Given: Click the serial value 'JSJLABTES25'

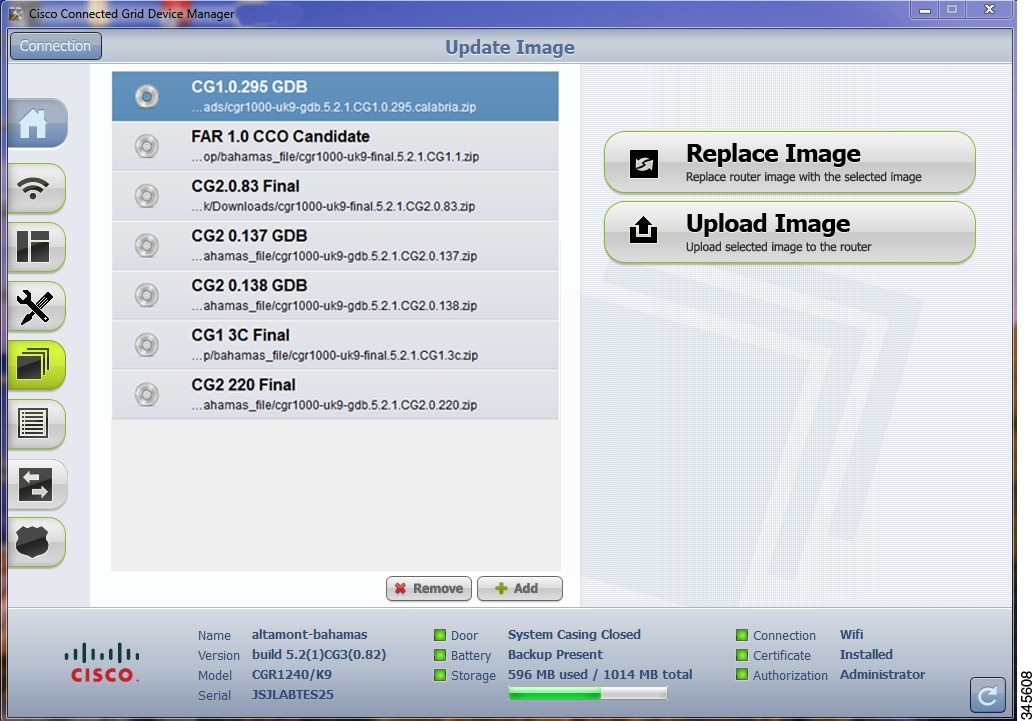Looking at the screenshot, I should tap(292, 695).
